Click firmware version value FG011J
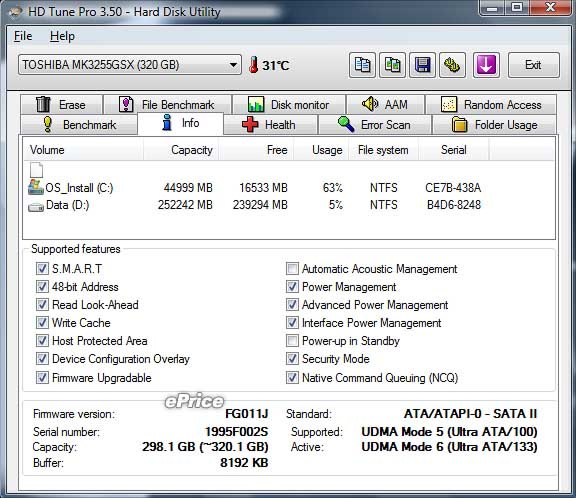The width and height of the screenshot is (576, 498). coord(246,414)
